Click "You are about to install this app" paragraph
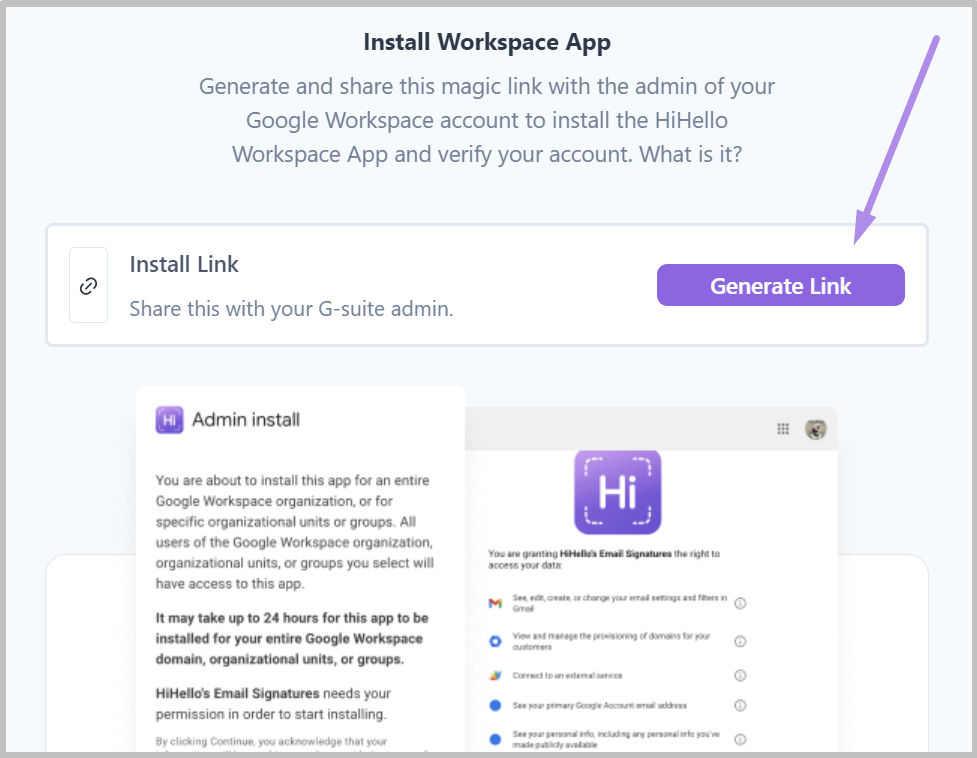The width and height of the screenshot is (977, 758). 295,532
